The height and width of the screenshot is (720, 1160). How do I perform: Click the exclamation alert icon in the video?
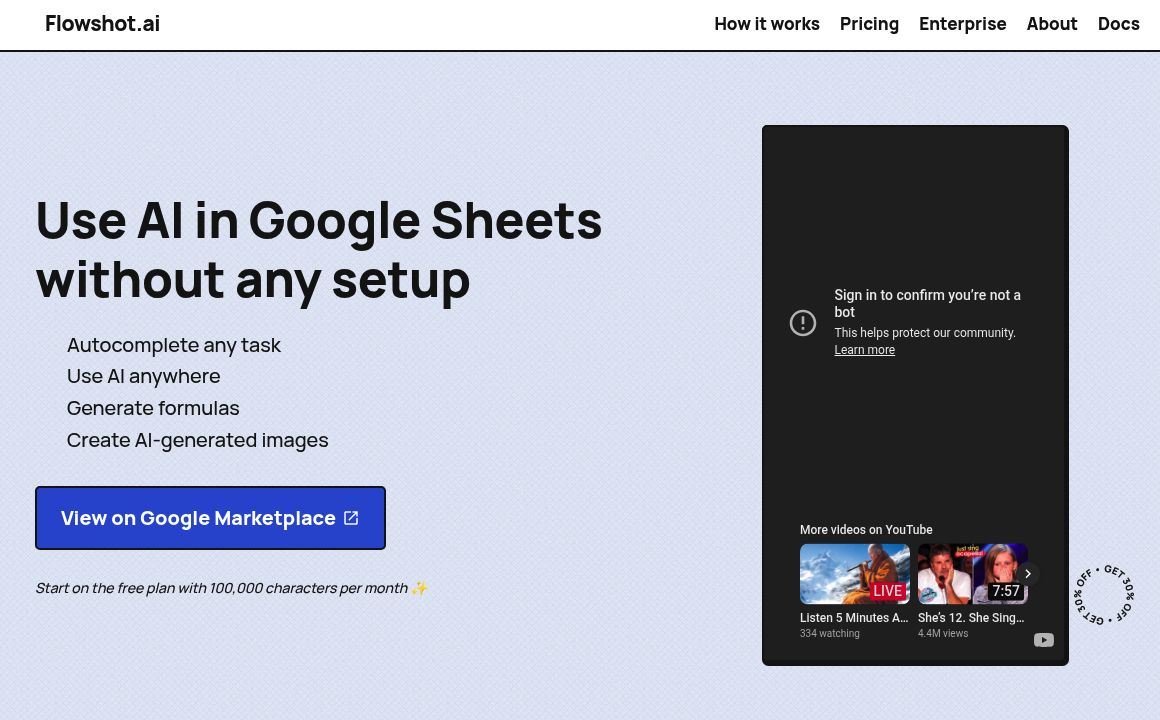pos(803,323)
